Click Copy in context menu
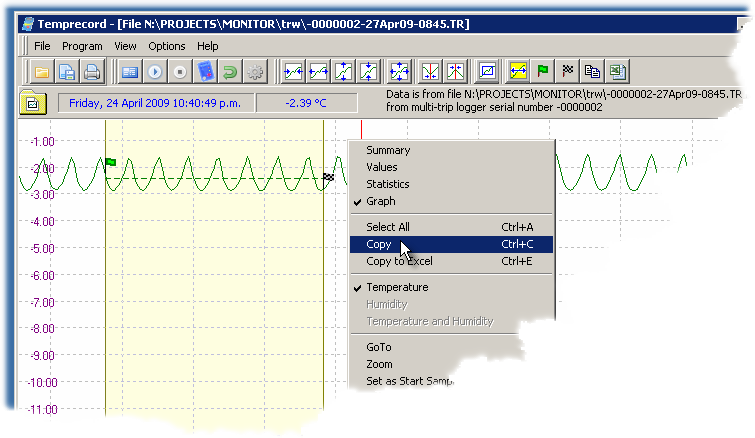The height and width of the screenshot is (438, 755). (451, 244)
